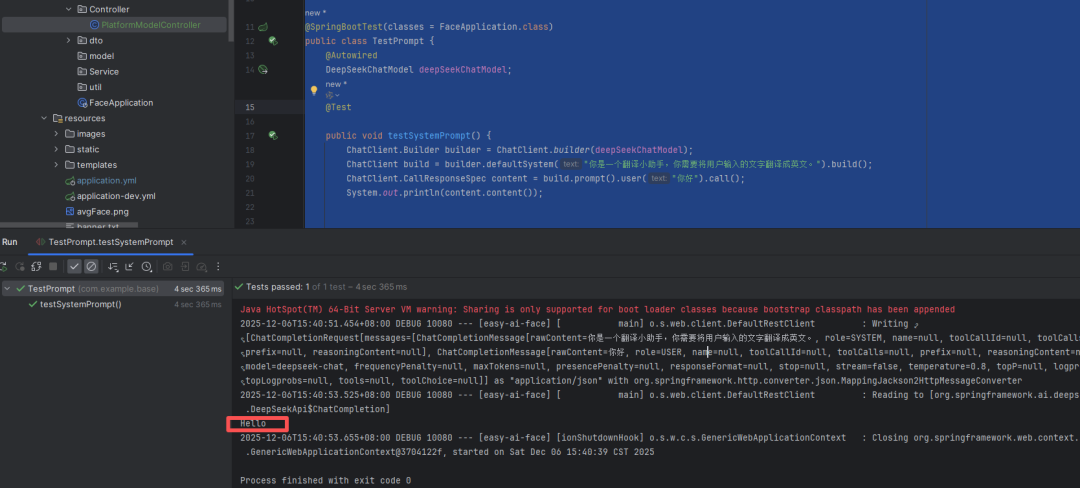Viewport: 1080px width, 488px height.
Task: Expand the templates folder
Action: (56, 165)
